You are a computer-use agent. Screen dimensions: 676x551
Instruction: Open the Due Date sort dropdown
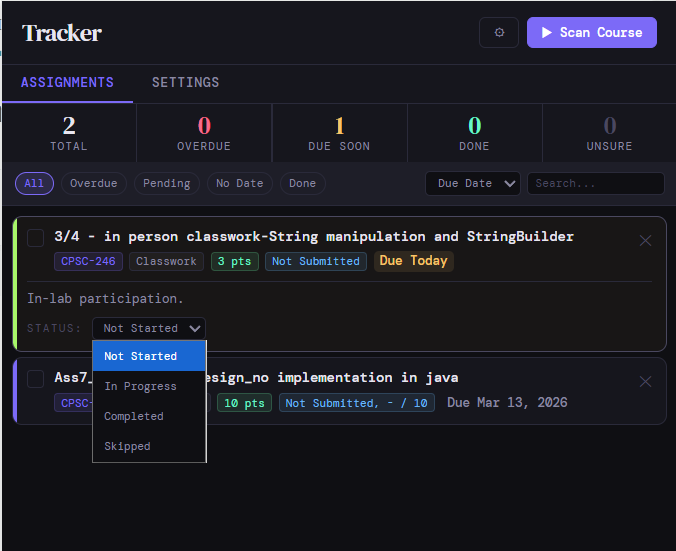[x=472, y=183]
